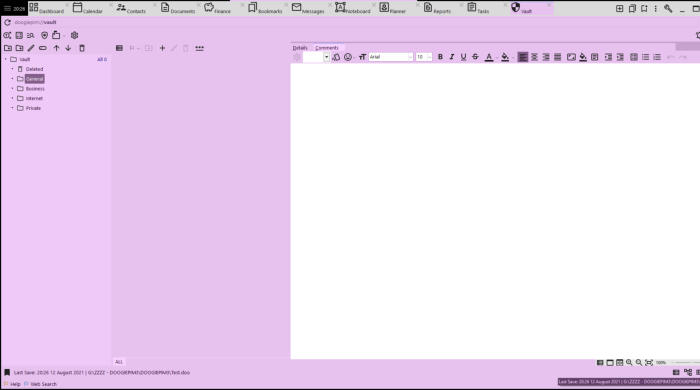Toggle underline formatting
Image resolution: width=700 pixels, height=390 pixels.
click(x=463, y=57)
